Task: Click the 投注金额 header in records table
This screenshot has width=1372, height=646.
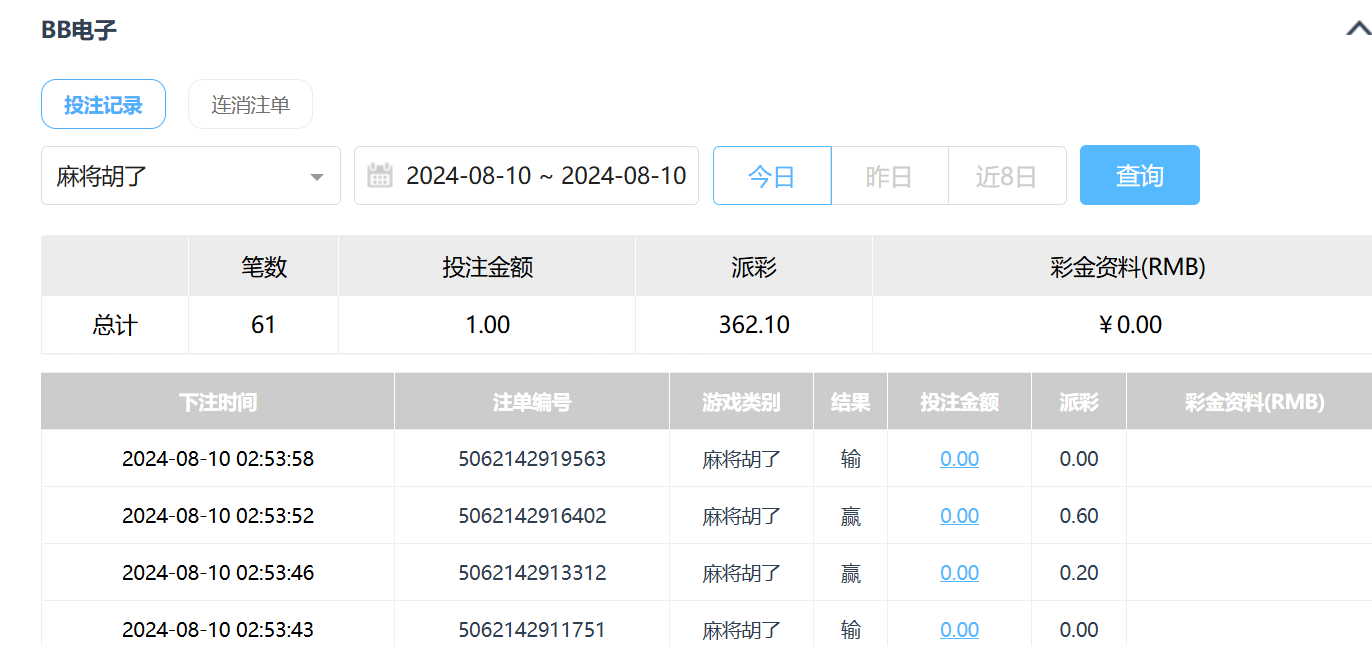Action: tap(959, 402)
